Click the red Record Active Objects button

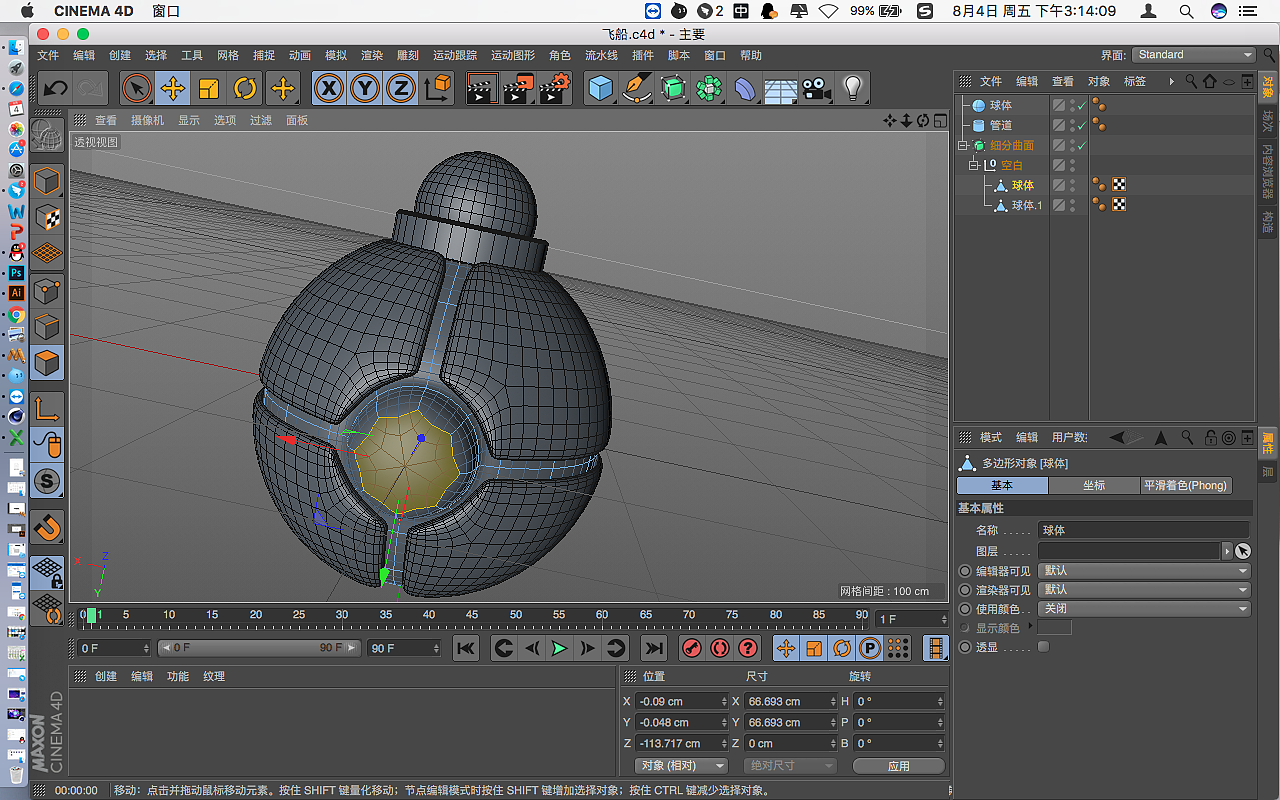(692, 648)
